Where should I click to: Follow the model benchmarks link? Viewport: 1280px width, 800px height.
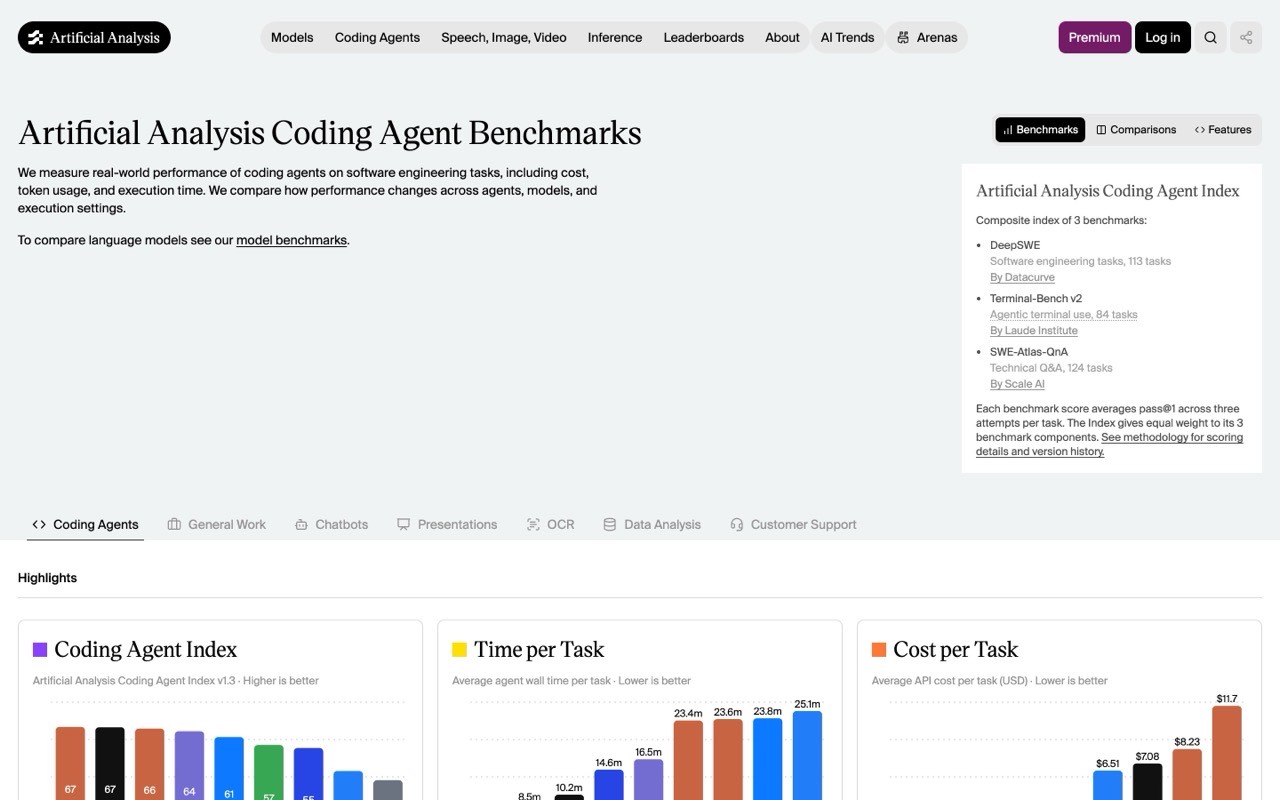(x=291, y=240)
